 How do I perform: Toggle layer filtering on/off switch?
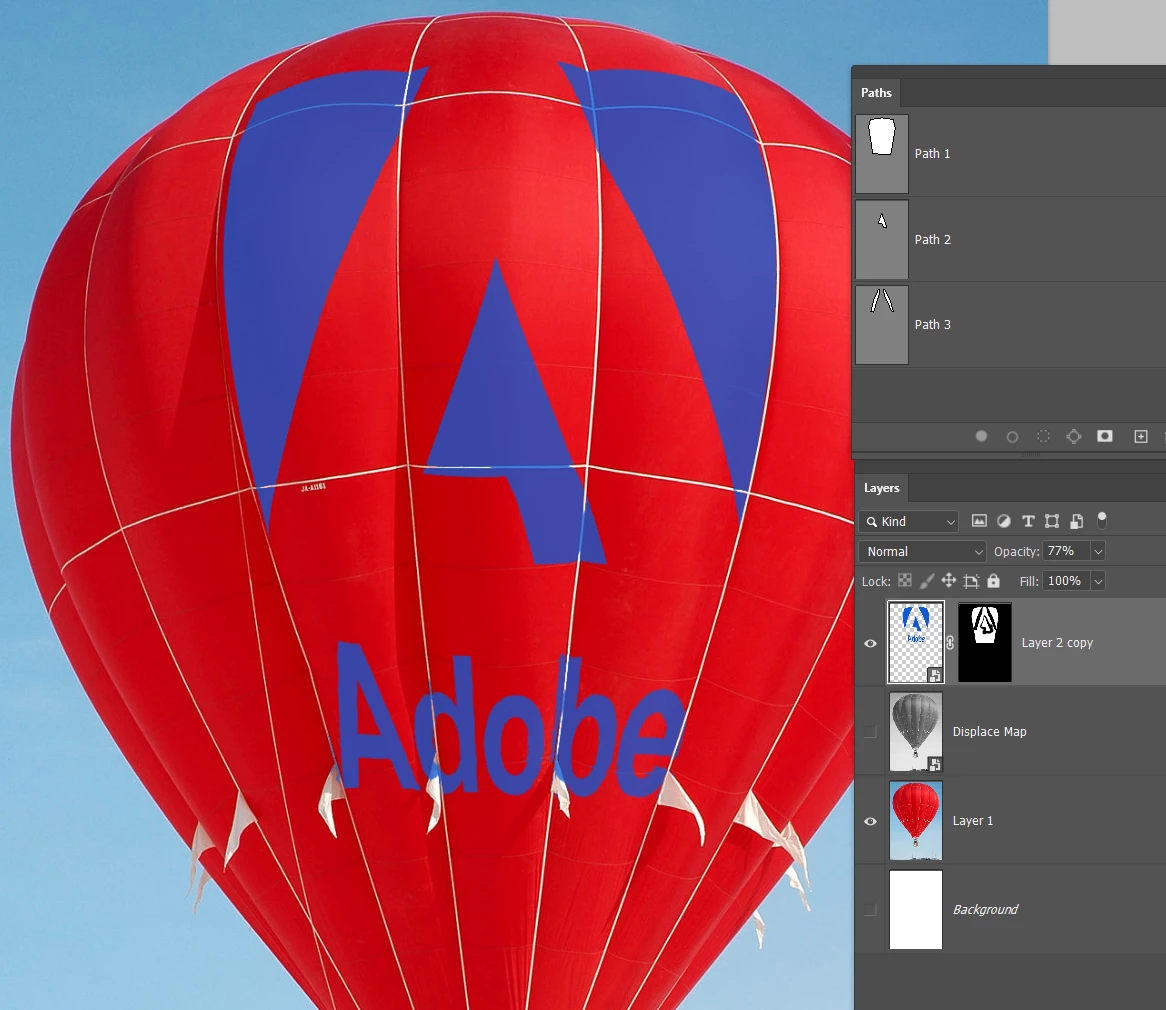click(1102, 520)
